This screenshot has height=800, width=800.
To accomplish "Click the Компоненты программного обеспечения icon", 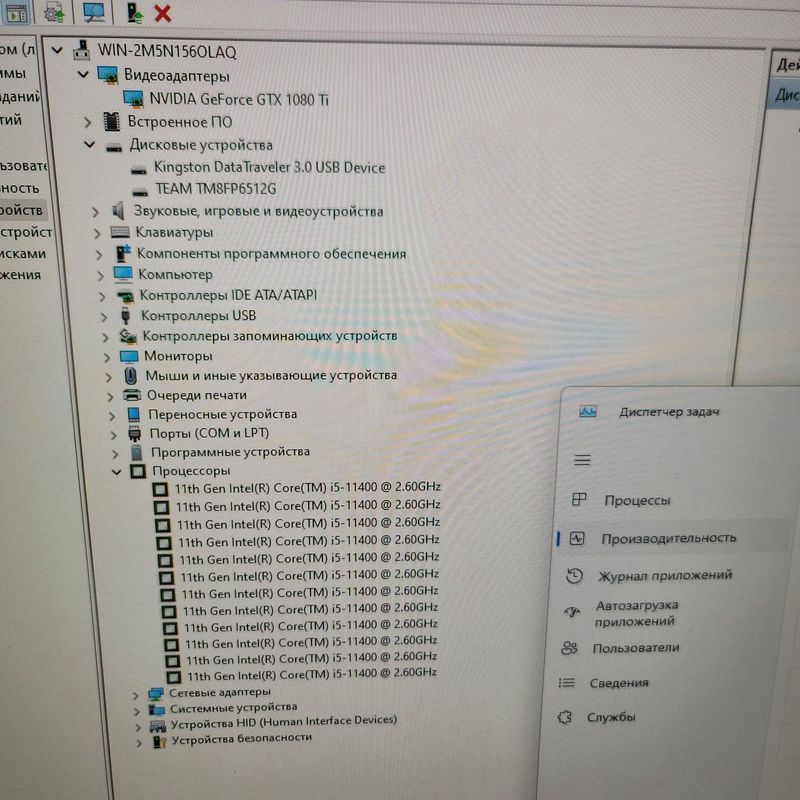I will coord(123,253).
